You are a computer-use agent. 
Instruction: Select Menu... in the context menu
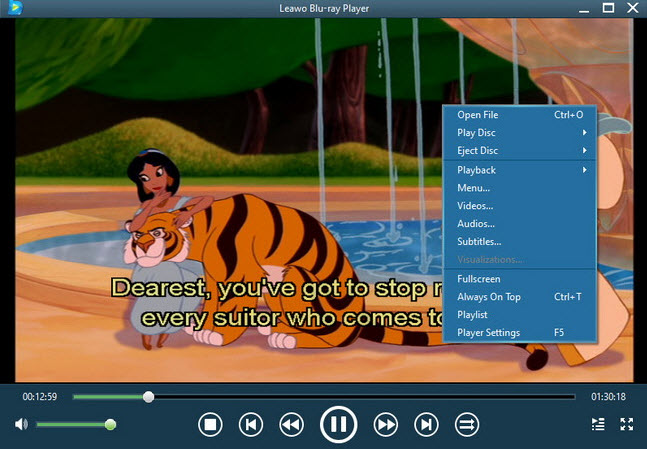(520, 188)
